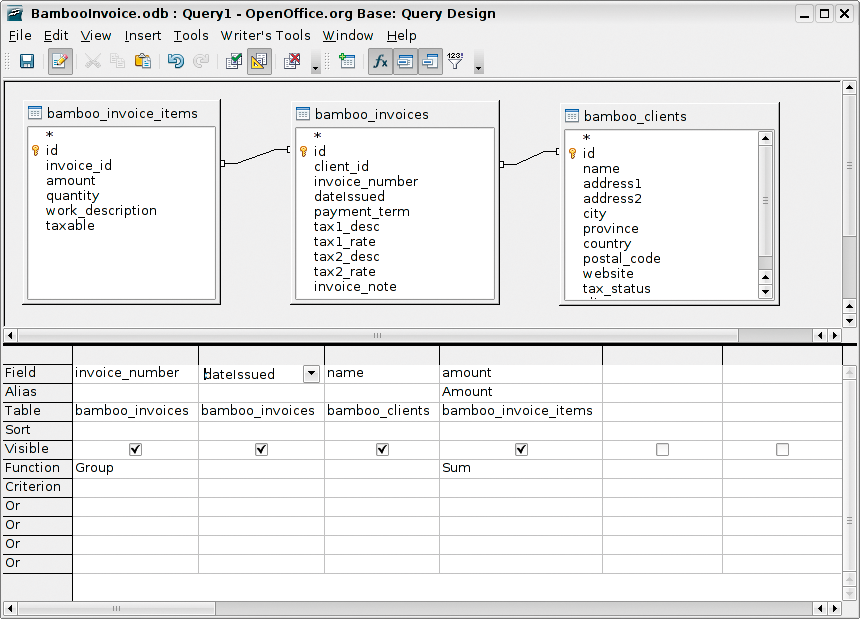Click the Redo arrow icon
The width and height of the screenshot is (860, 619).
tap(201, 61)
